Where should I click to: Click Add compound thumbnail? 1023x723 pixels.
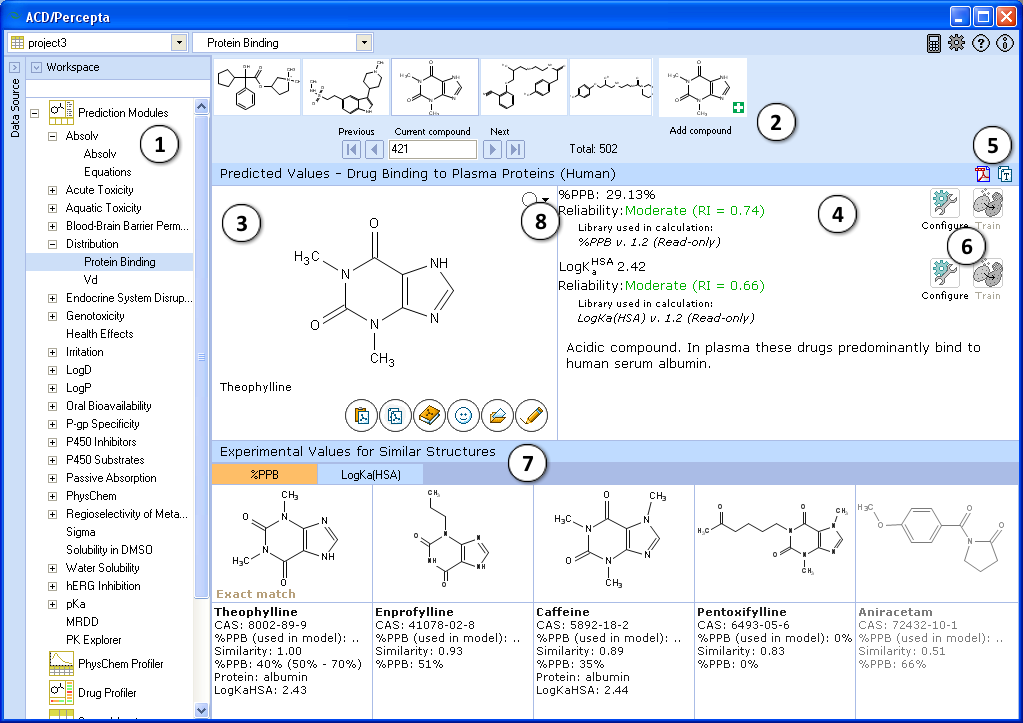click(x=703, y=87)
